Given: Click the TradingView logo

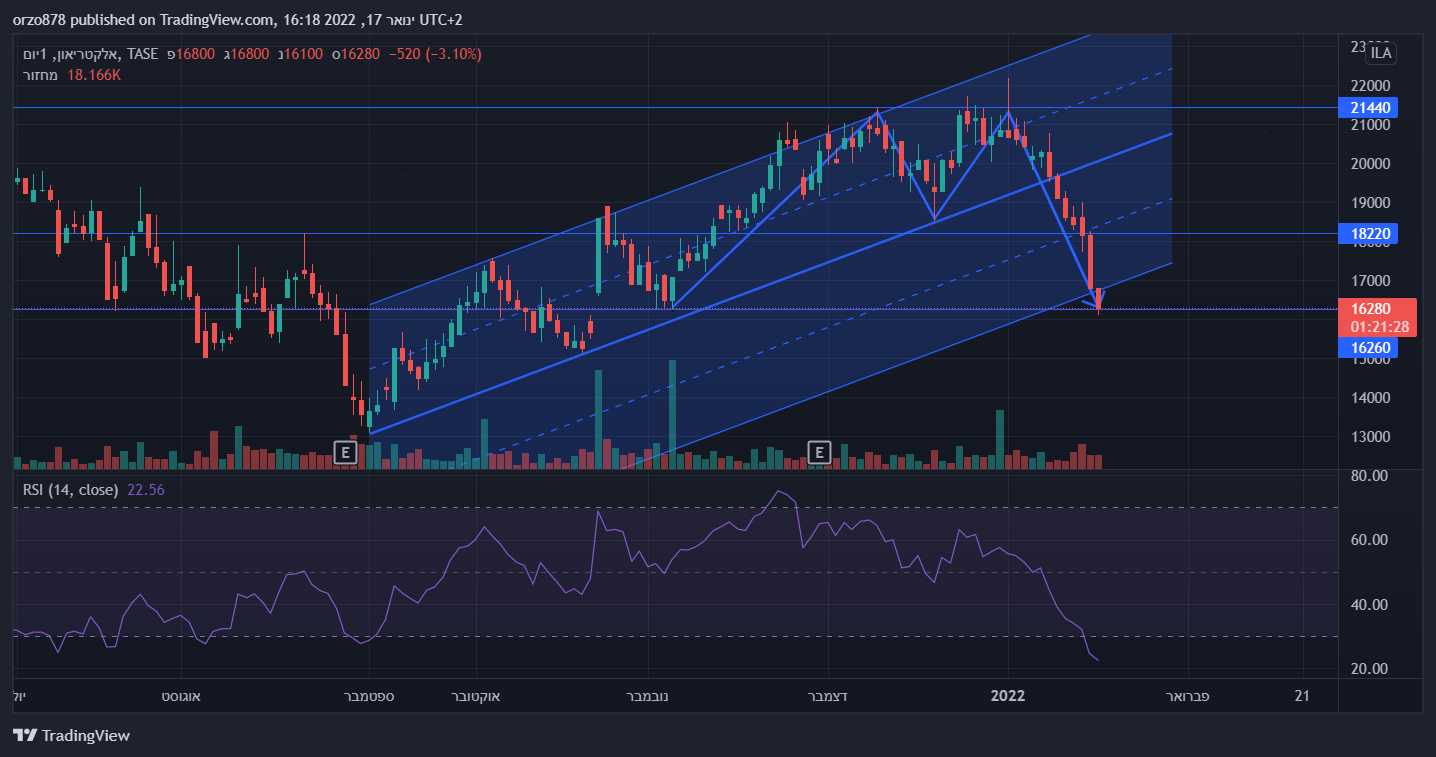Looking at the screenshot, I should pyautogui.click(x=72, y=736).
